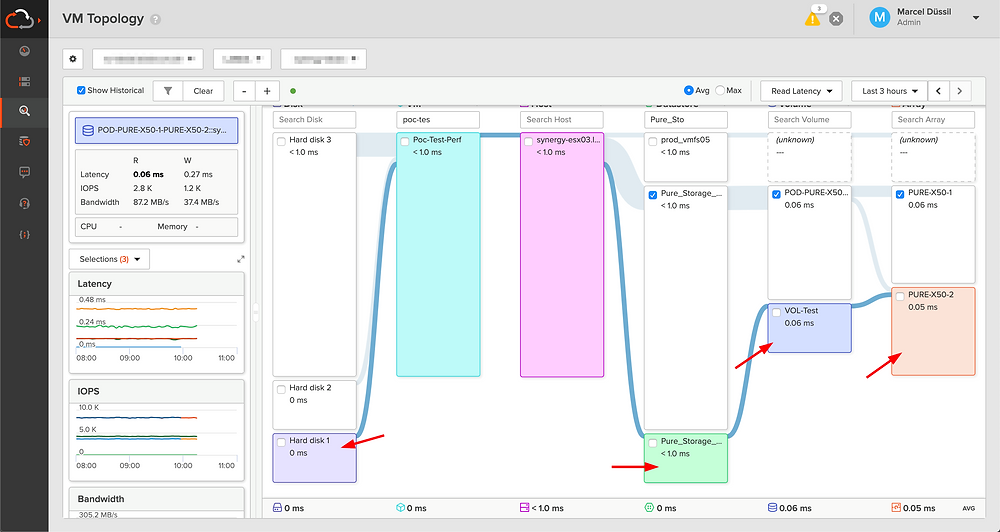Focus the Search Array field
Image resolution: width=1000 pixels, height=532 pixels.
click(933, 119)
